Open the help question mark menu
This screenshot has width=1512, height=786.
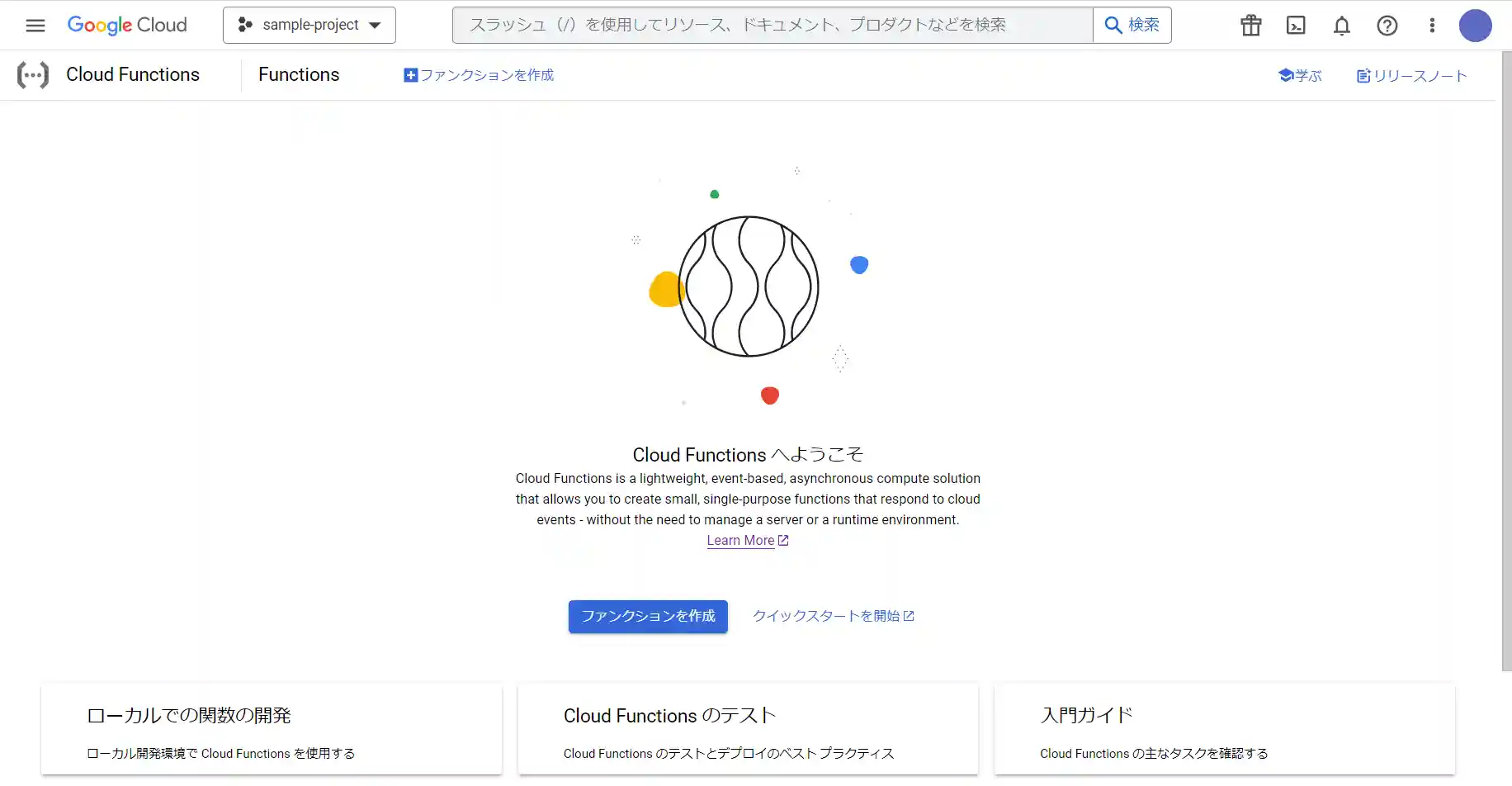click(1387, 26)
